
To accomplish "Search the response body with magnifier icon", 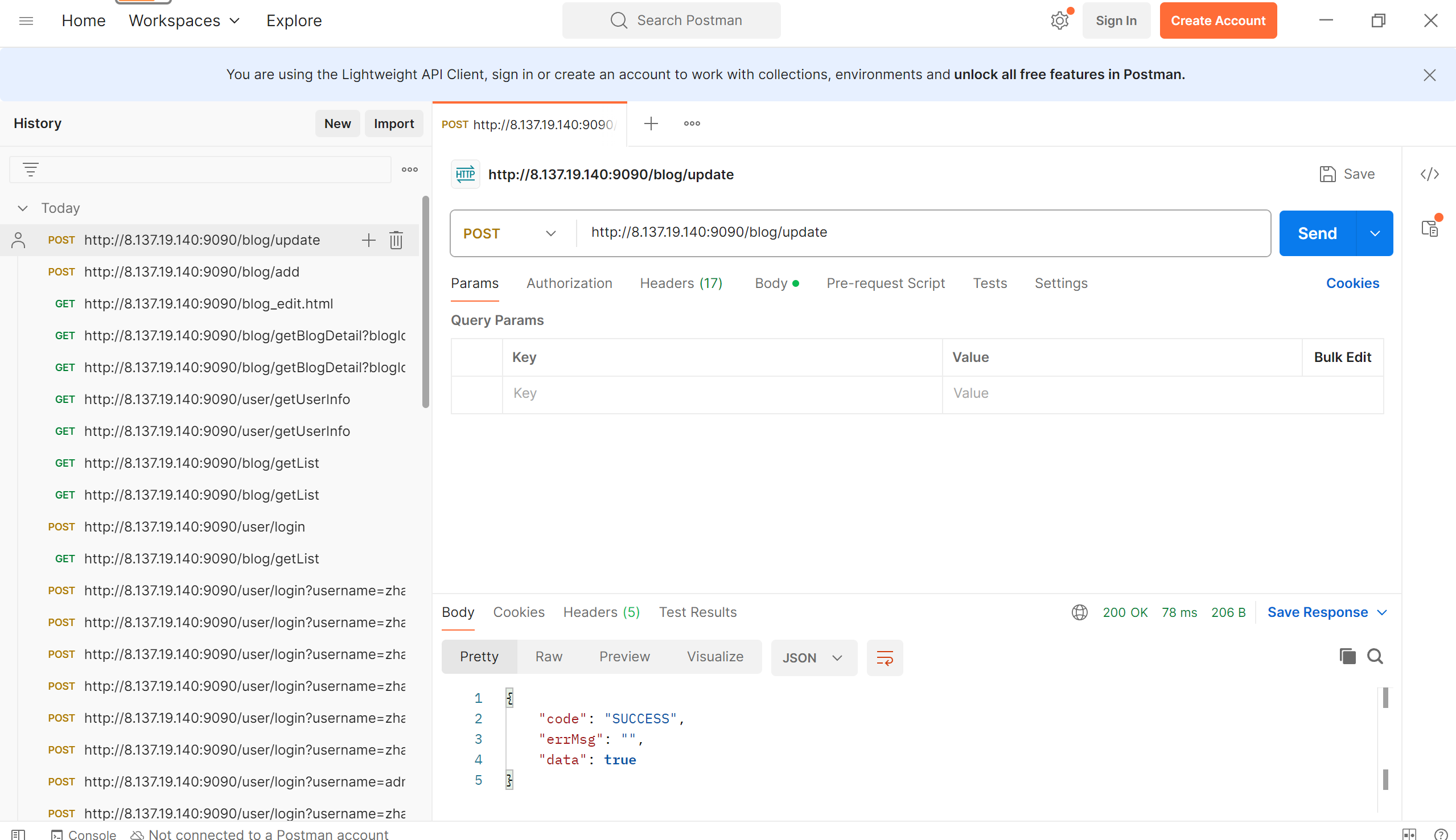I will 1375,657.
